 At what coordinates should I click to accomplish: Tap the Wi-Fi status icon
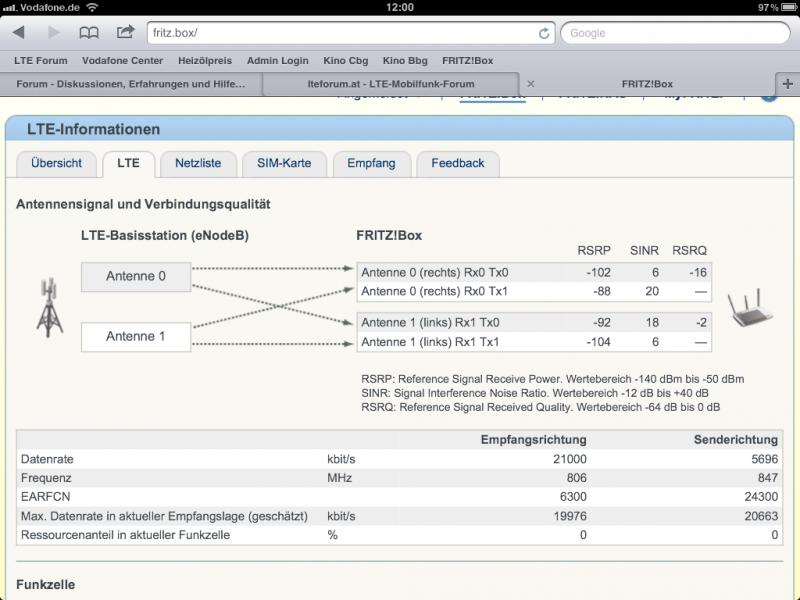[92, 7]
